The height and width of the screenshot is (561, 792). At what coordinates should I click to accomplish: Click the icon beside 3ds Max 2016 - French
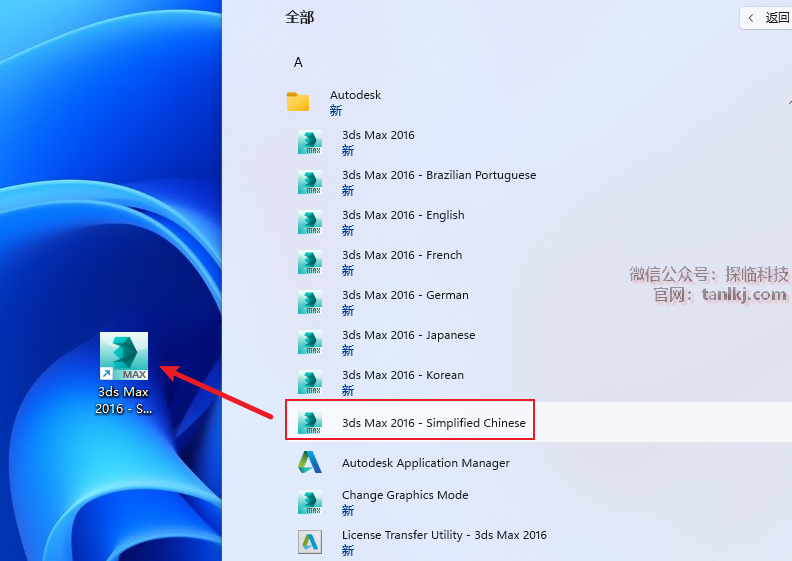[310, 262]
